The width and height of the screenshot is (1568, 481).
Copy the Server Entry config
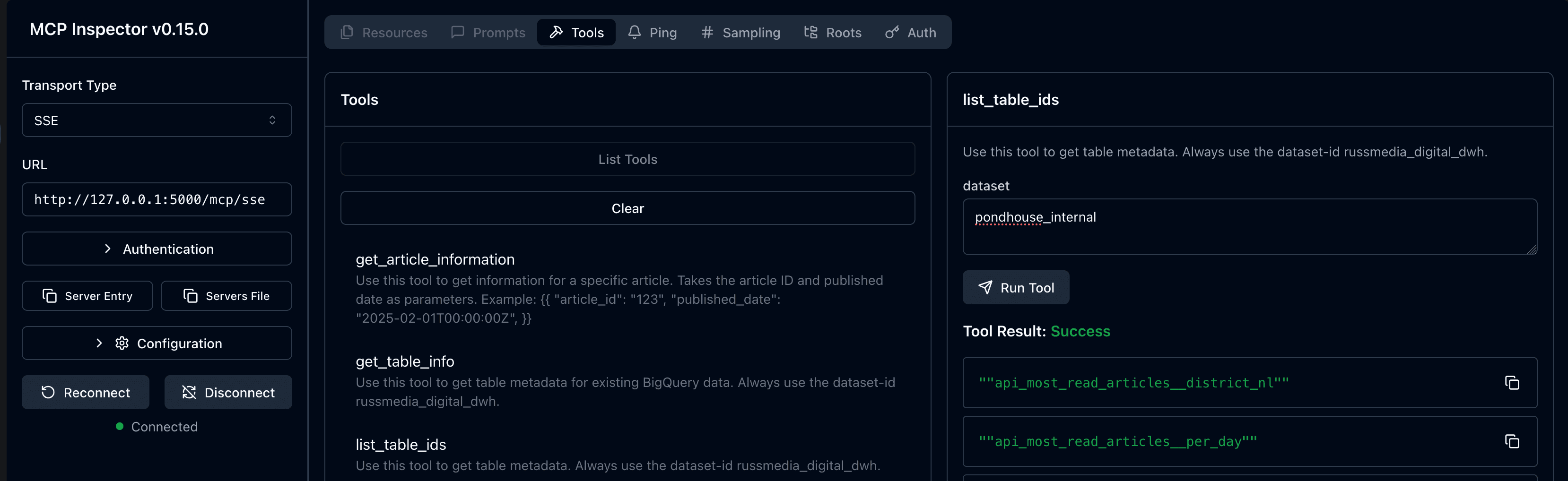point(87,295)
